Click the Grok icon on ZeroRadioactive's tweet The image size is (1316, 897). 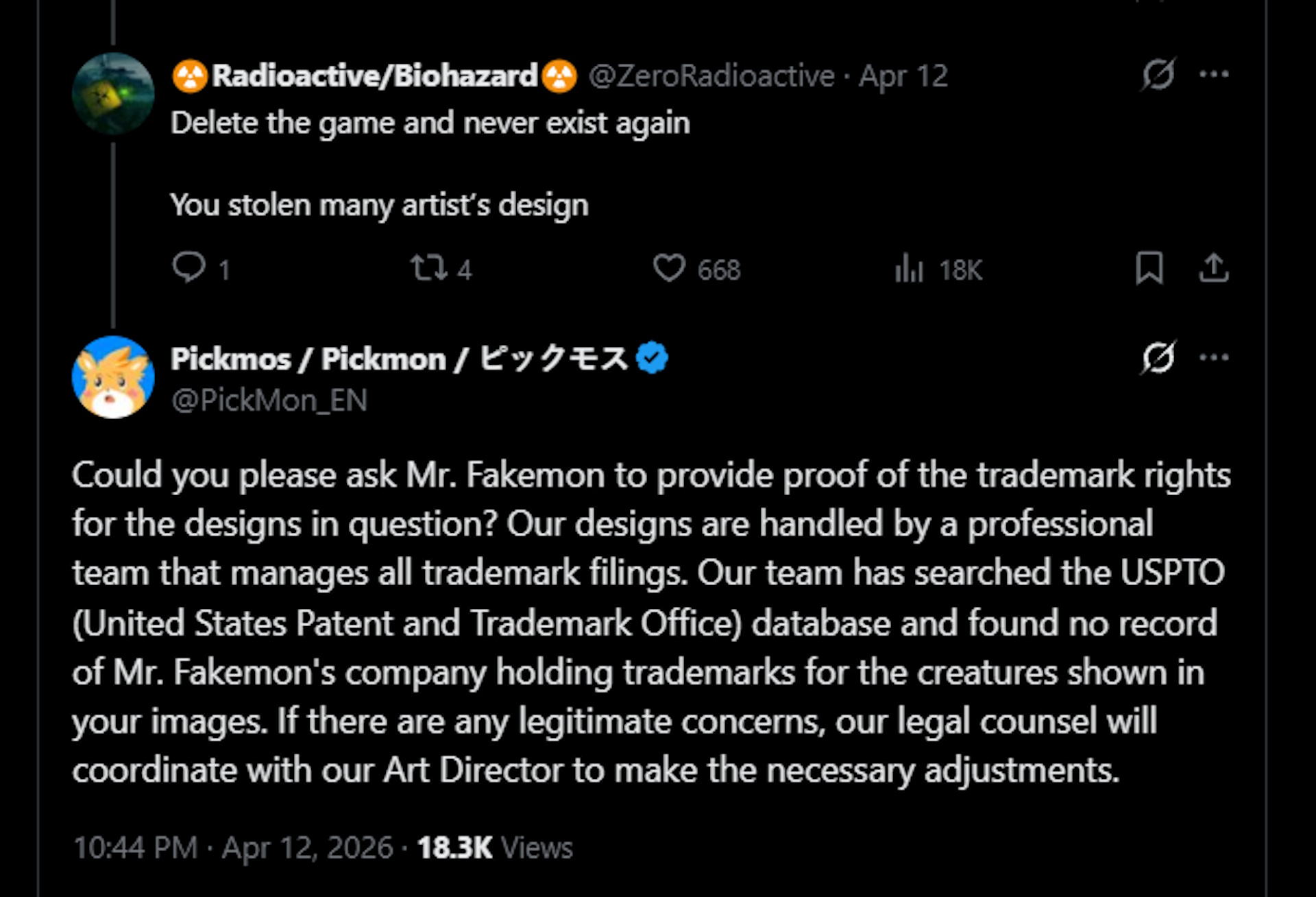1160,74
